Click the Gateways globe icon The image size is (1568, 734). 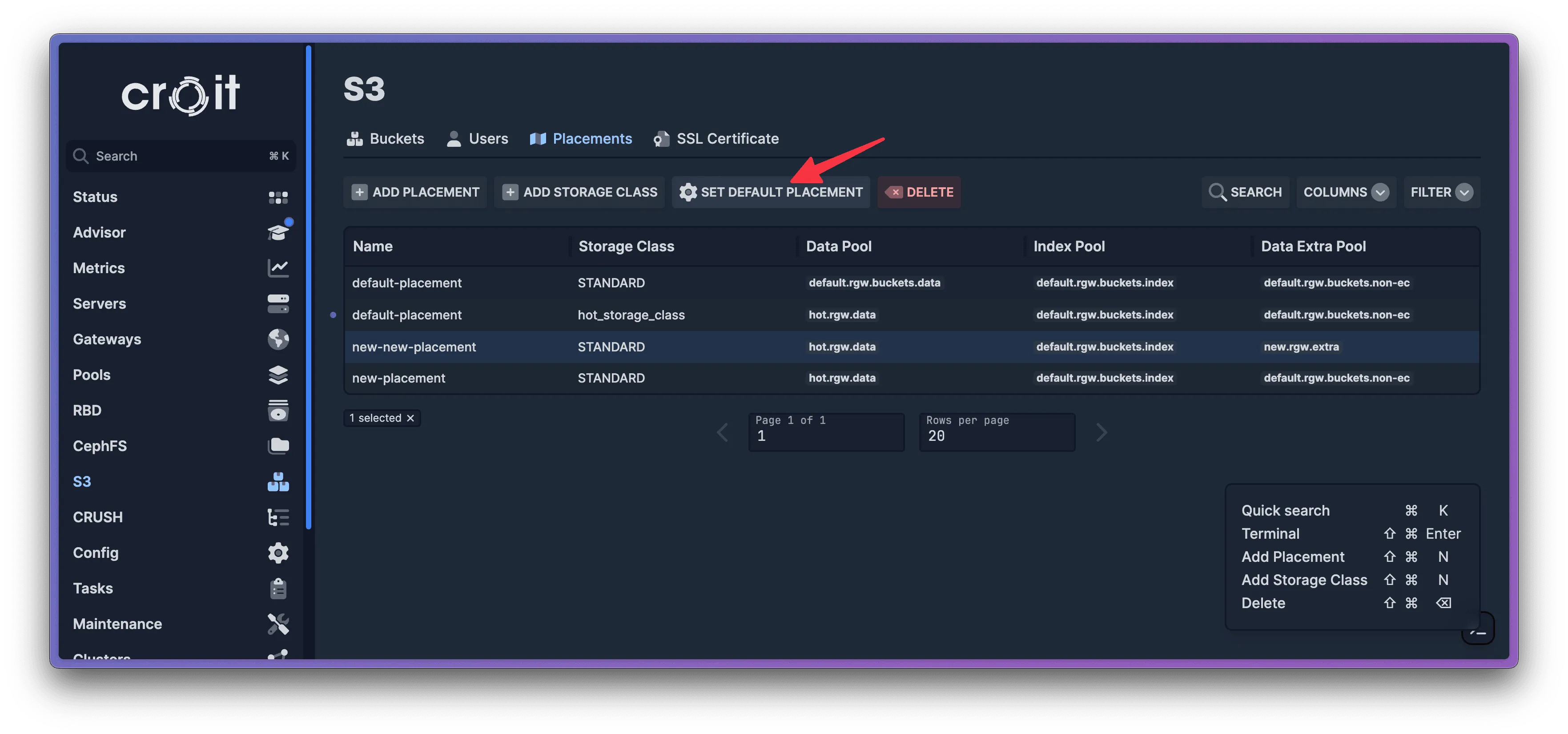coord(277,339)
